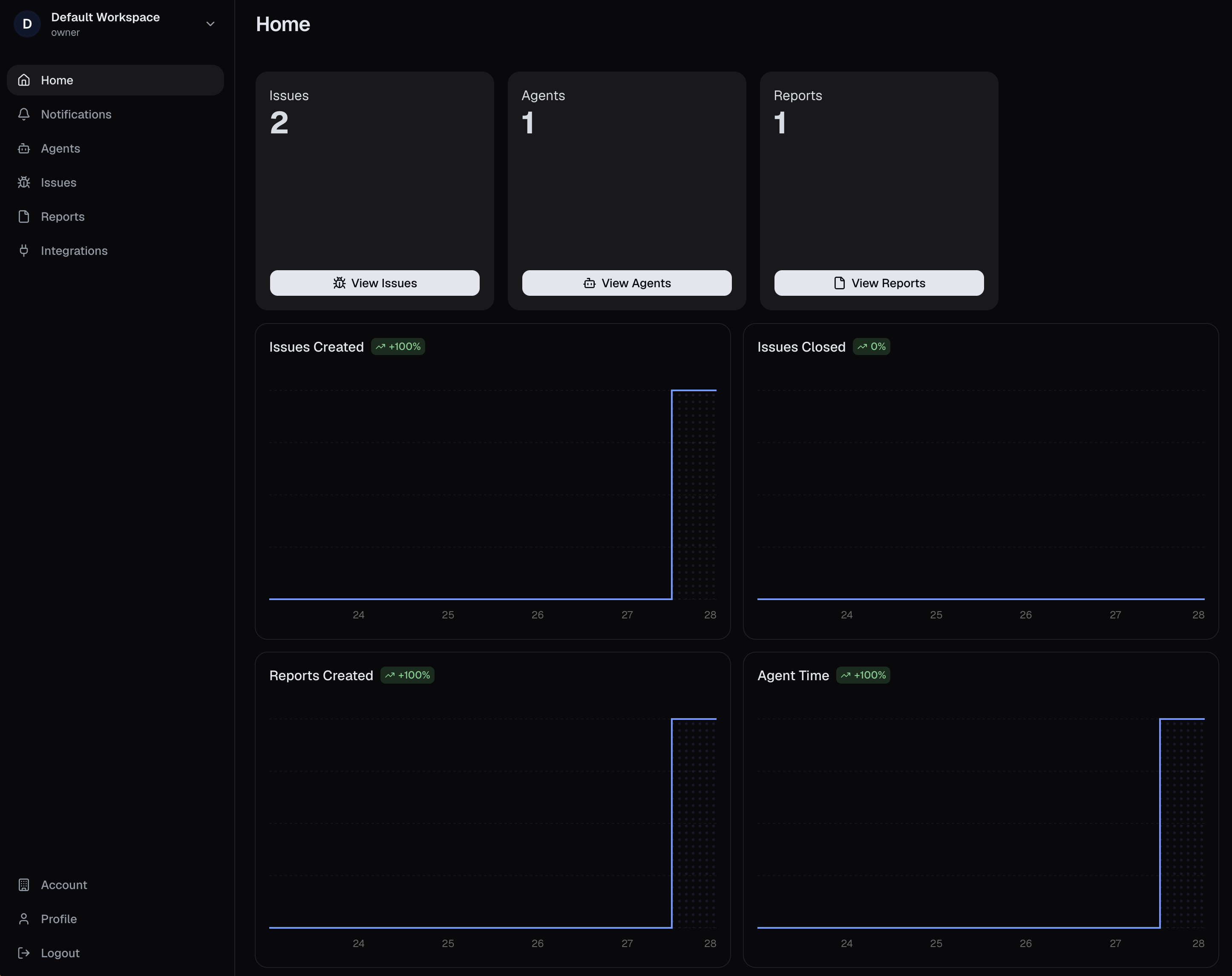Click the Notifications bell icon
This screenshot has height=976, width=1232.
tap(23, 114)
